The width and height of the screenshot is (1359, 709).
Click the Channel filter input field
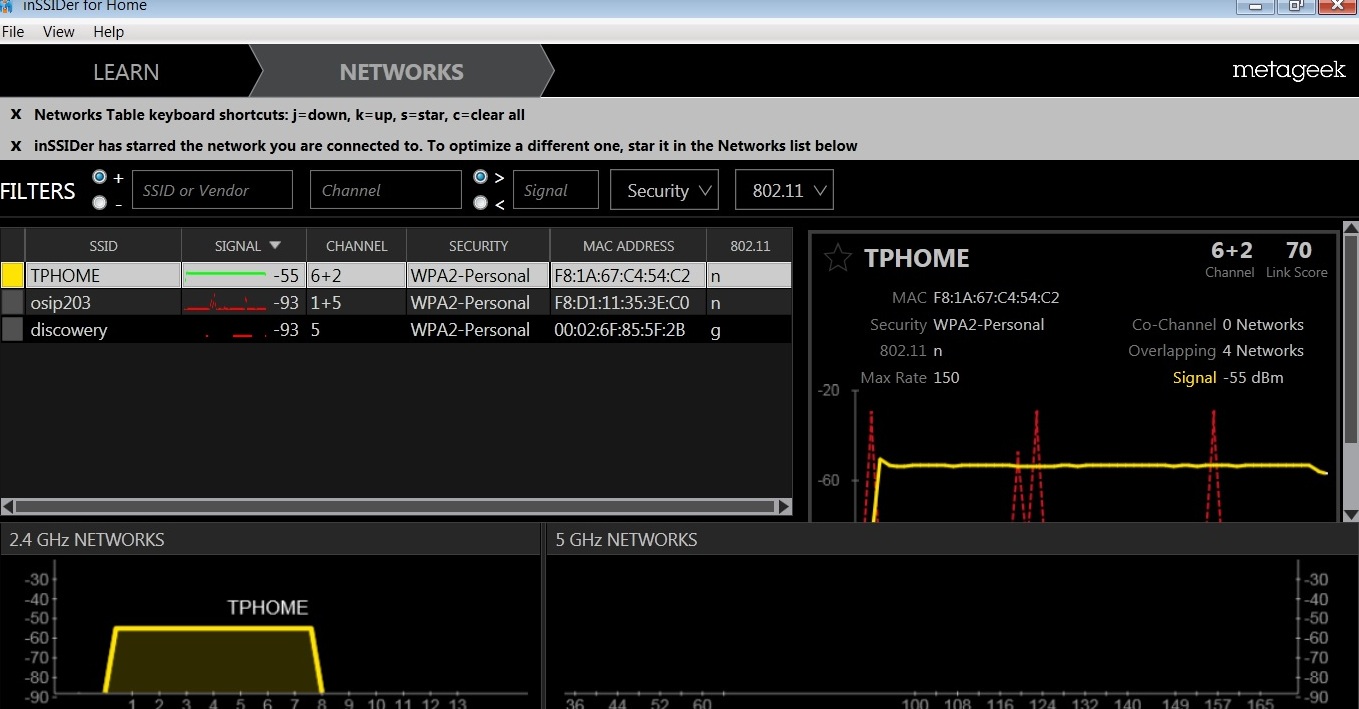385,190
